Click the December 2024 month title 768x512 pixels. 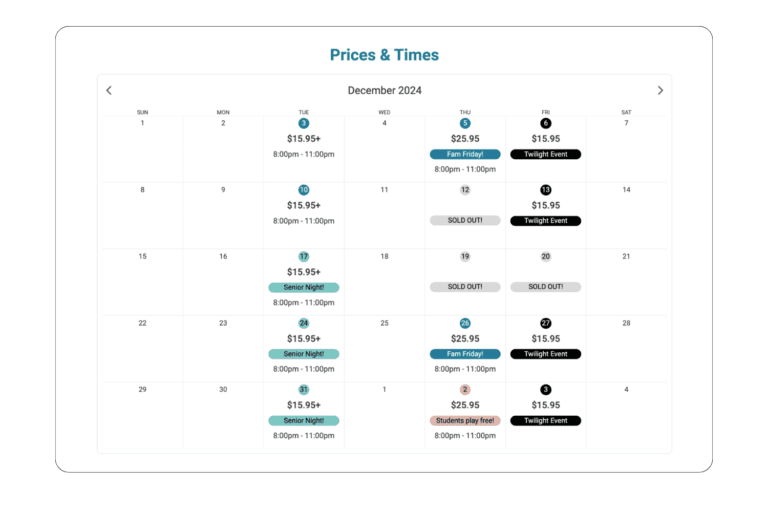point(384,90)
